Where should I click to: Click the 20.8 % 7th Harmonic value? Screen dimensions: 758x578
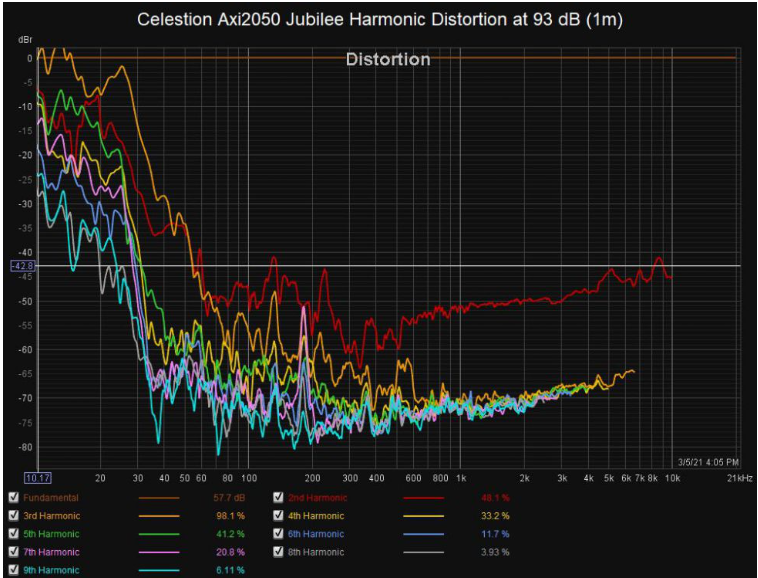coord(231,552)
